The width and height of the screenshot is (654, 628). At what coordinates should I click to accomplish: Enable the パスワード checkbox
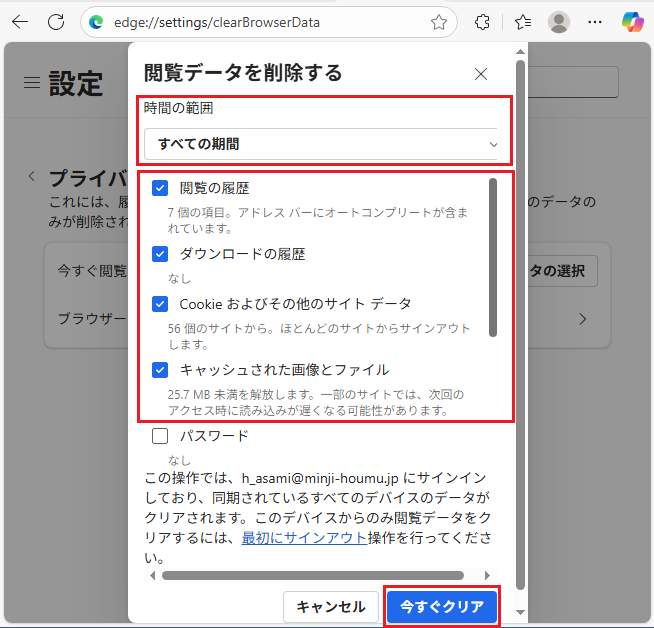pos(160,436)
